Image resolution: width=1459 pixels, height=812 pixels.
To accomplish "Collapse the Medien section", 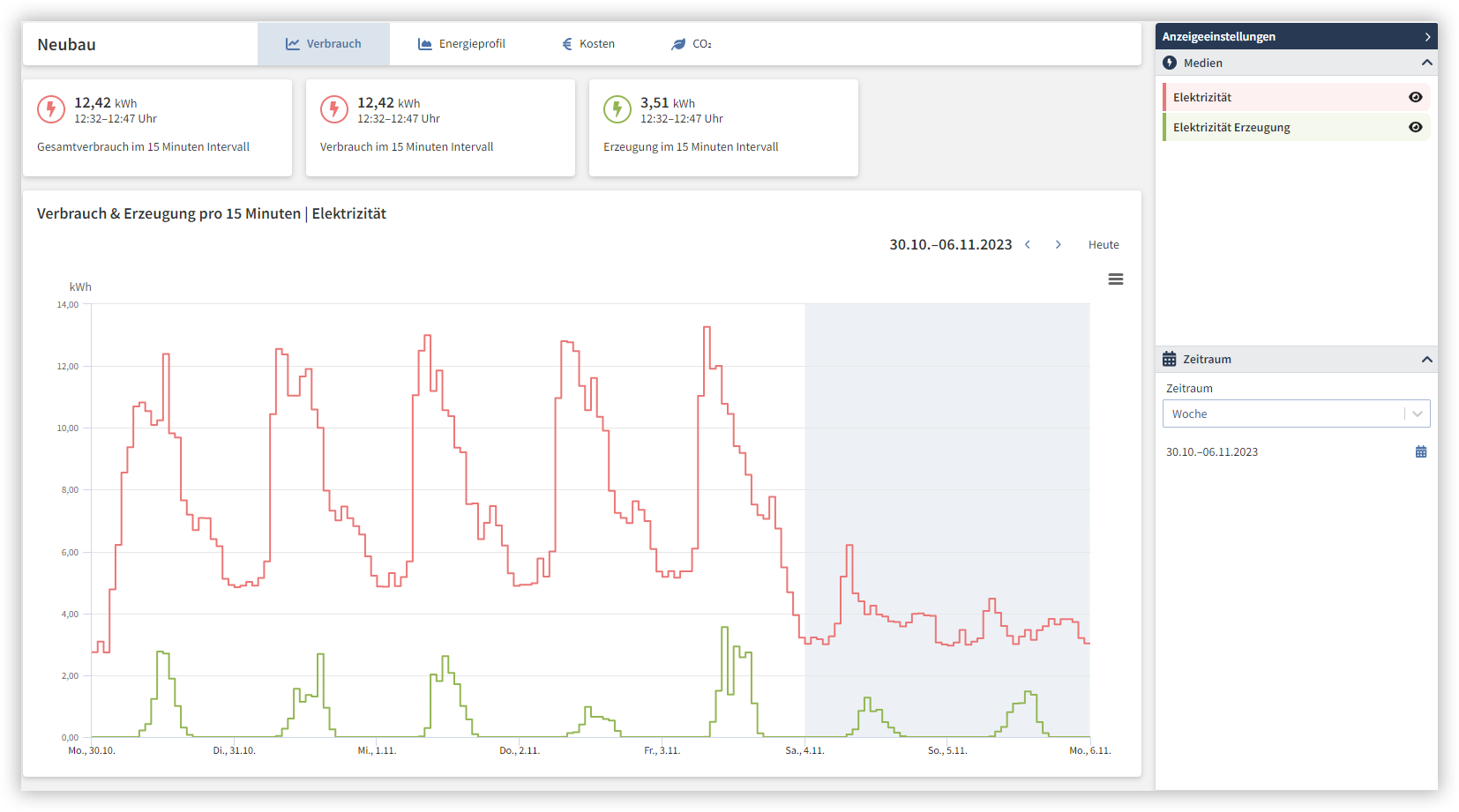I will tap(1426, 63).
